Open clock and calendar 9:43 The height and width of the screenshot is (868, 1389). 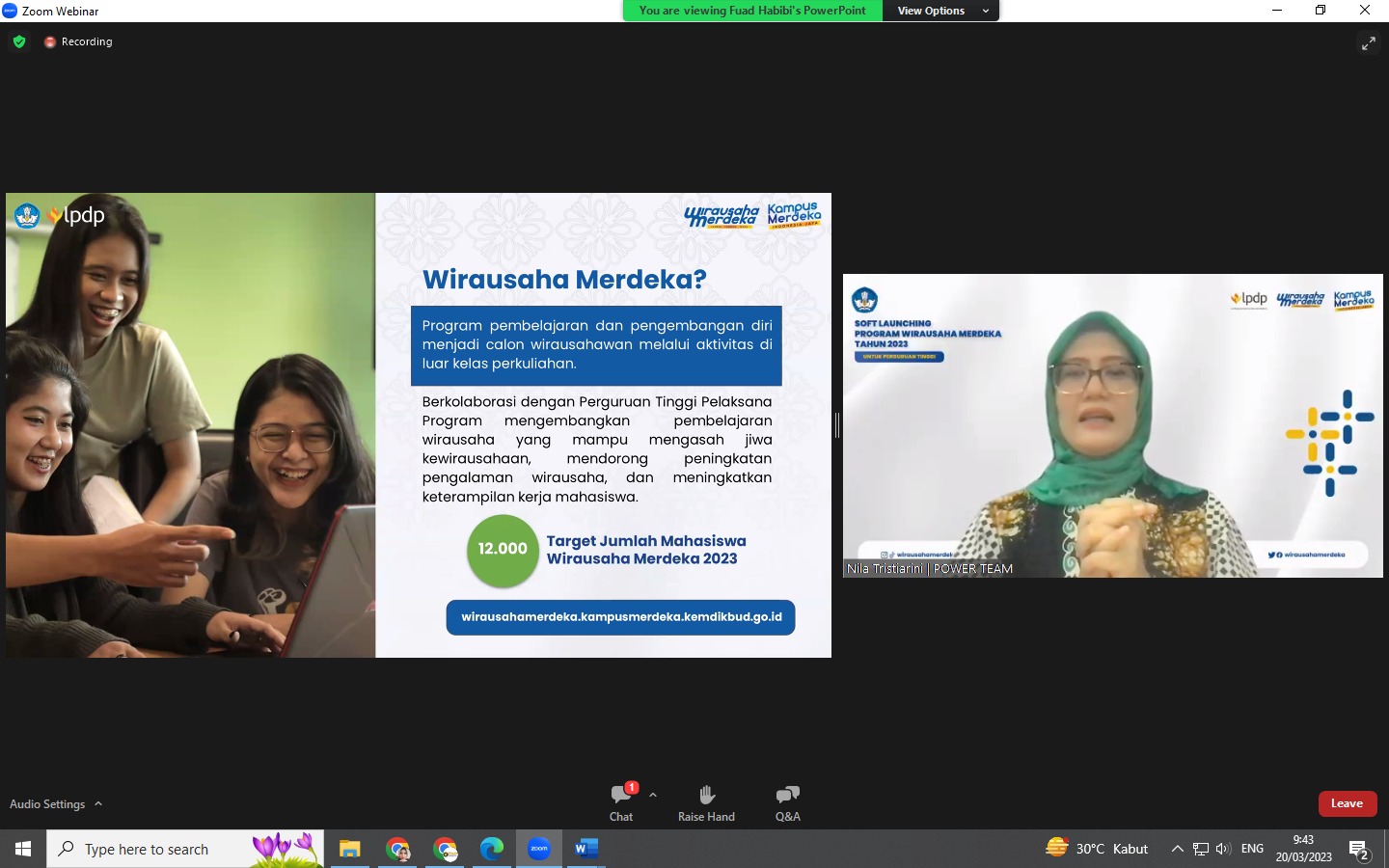point(1304,849)
